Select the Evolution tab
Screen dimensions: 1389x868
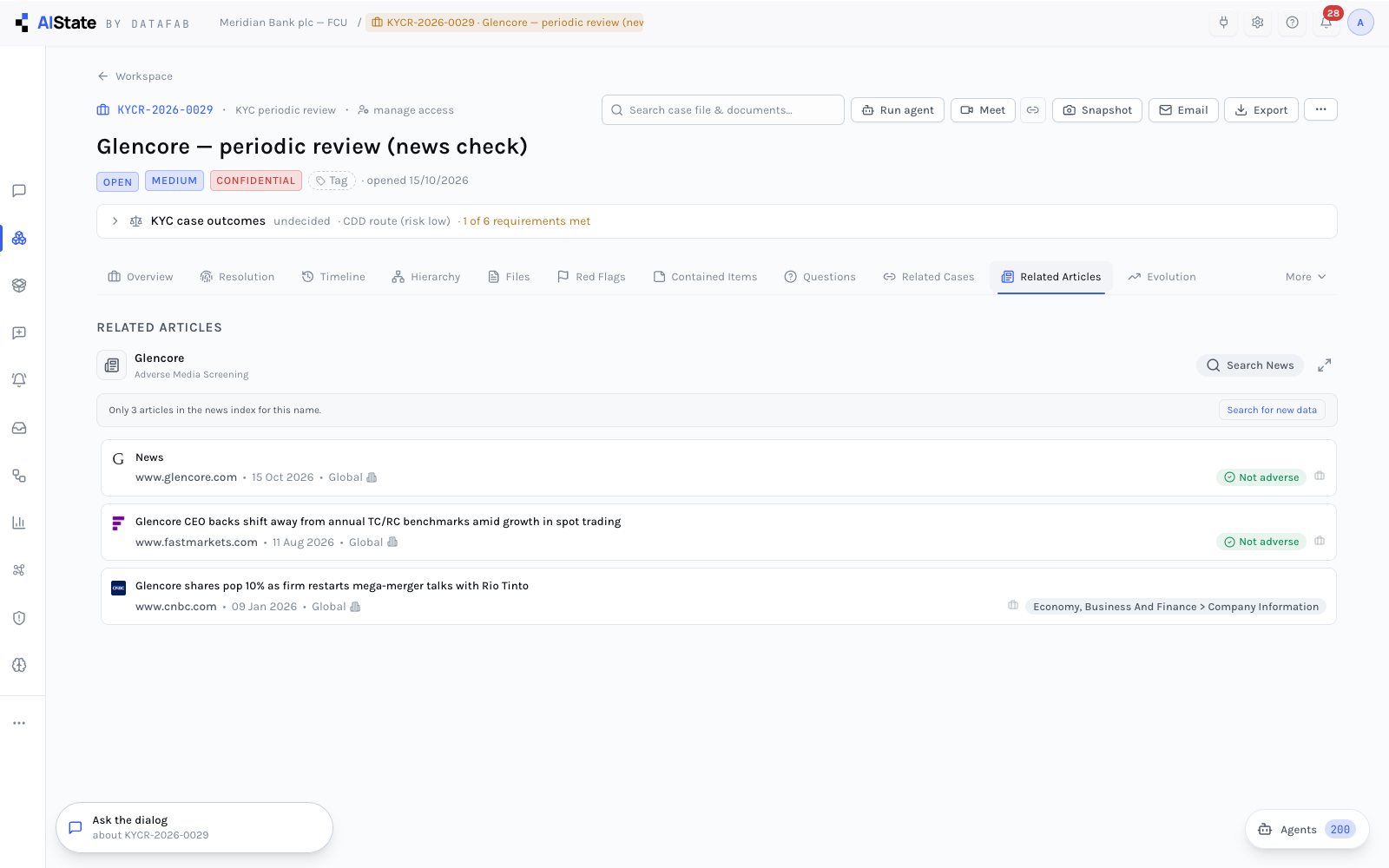[1162, 277]
